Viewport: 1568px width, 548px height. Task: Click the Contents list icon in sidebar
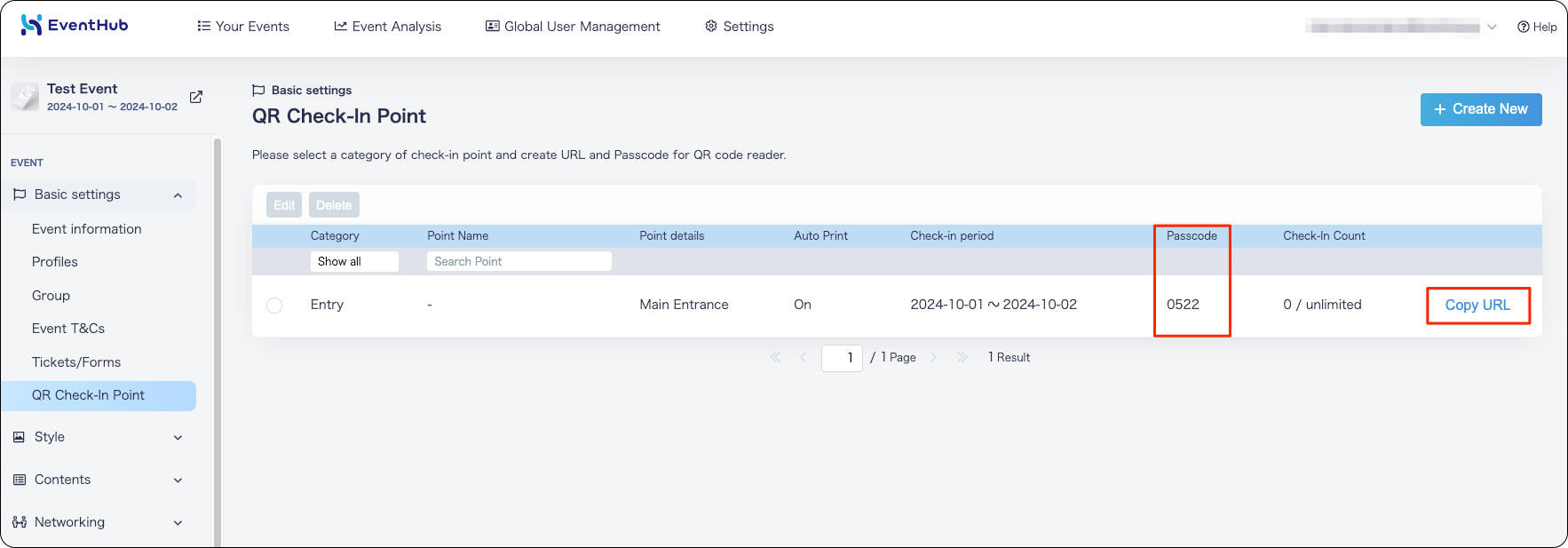(19, 480)
